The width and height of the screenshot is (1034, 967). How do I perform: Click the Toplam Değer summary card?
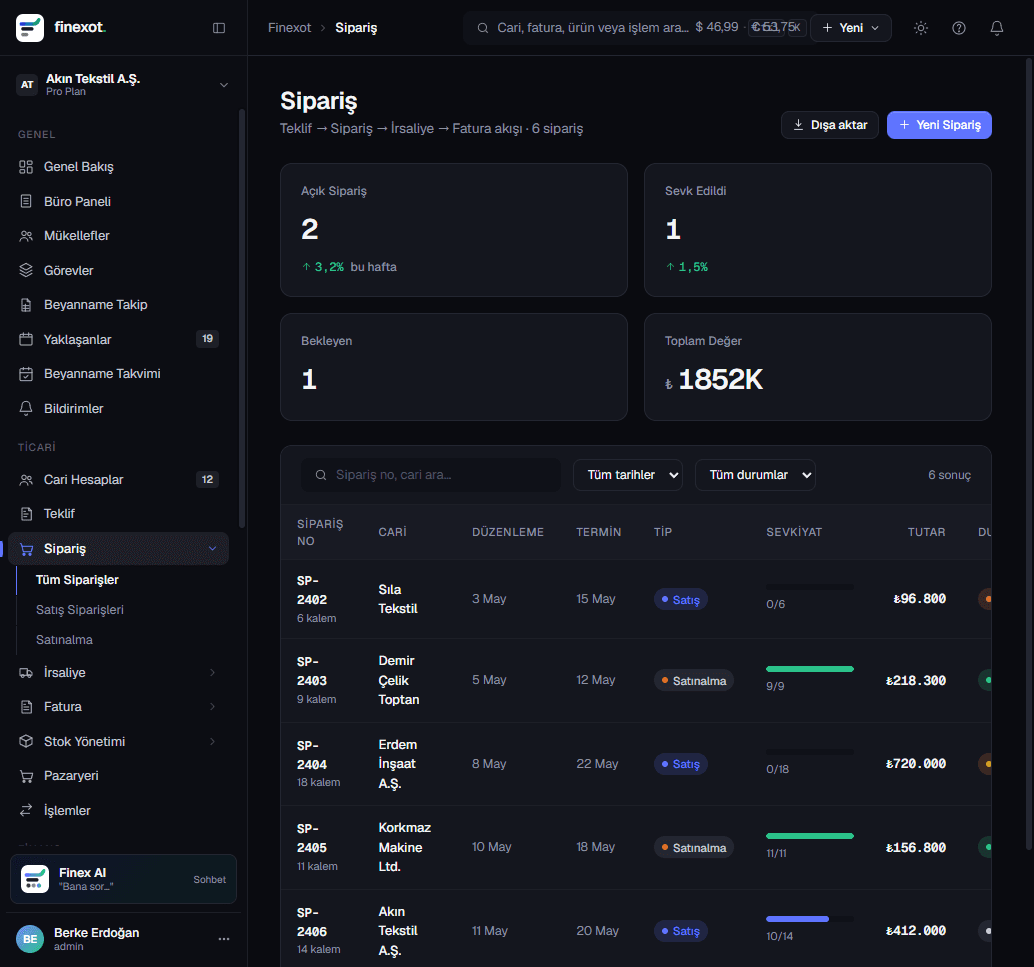click(818, 367)
